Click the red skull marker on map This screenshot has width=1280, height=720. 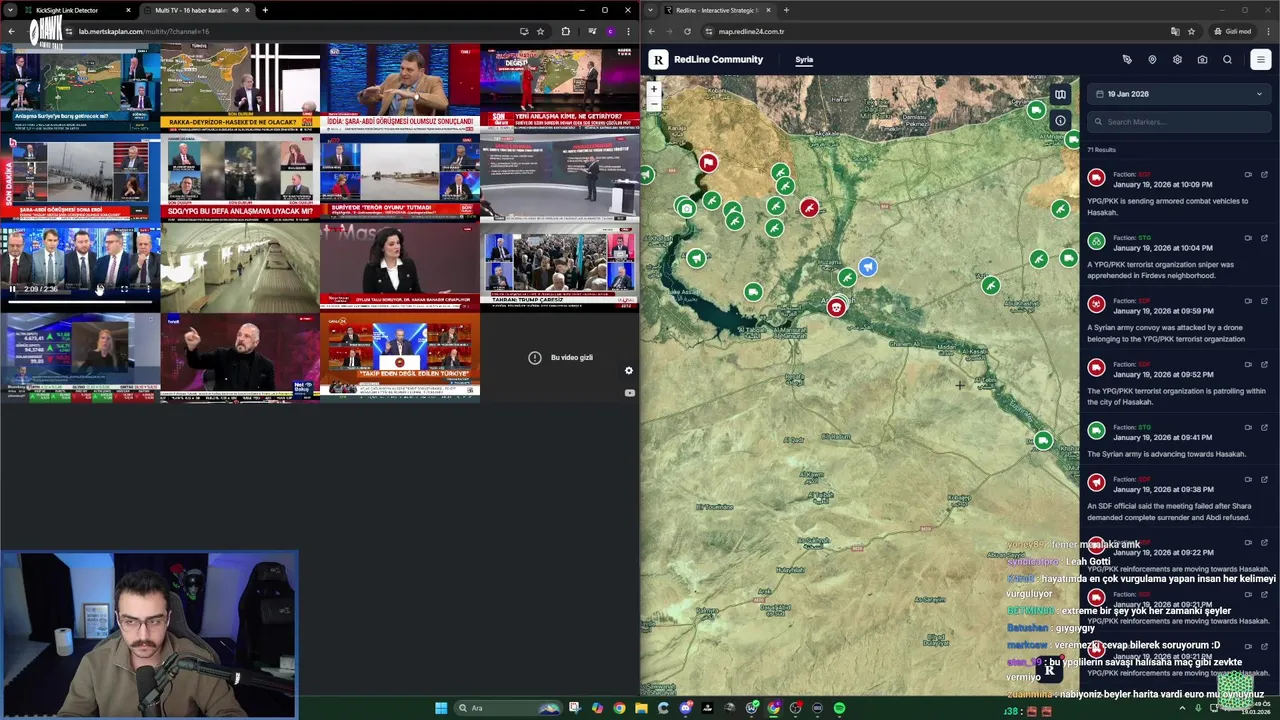click(x=836, y=308)
